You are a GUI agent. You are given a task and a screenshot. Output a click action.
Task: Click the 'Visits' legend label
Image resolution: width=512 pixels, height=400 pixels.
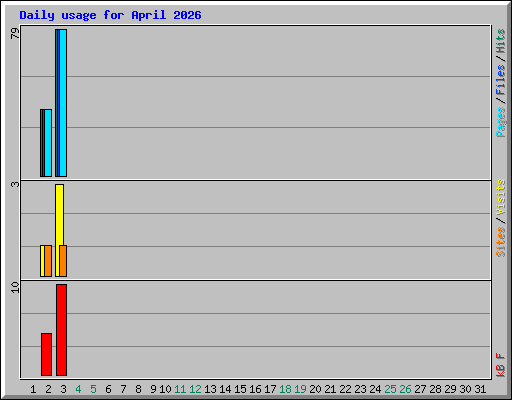pos(500,197)
